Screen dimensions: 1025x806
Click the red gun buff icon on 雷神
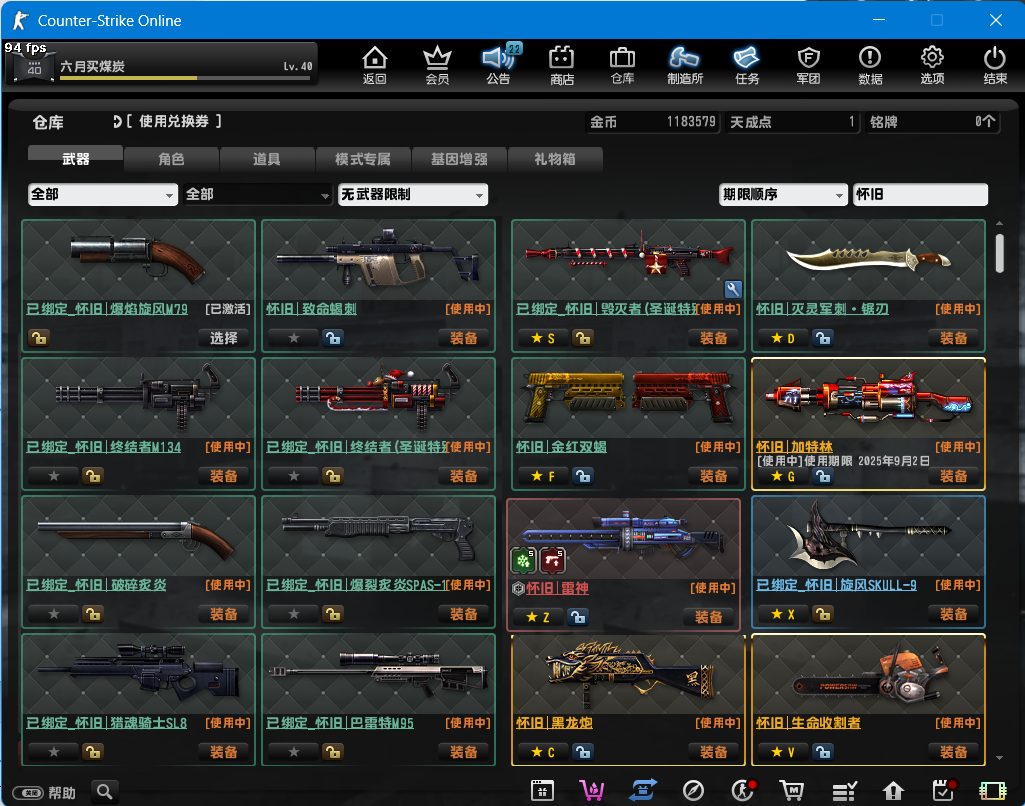(552, 560)
